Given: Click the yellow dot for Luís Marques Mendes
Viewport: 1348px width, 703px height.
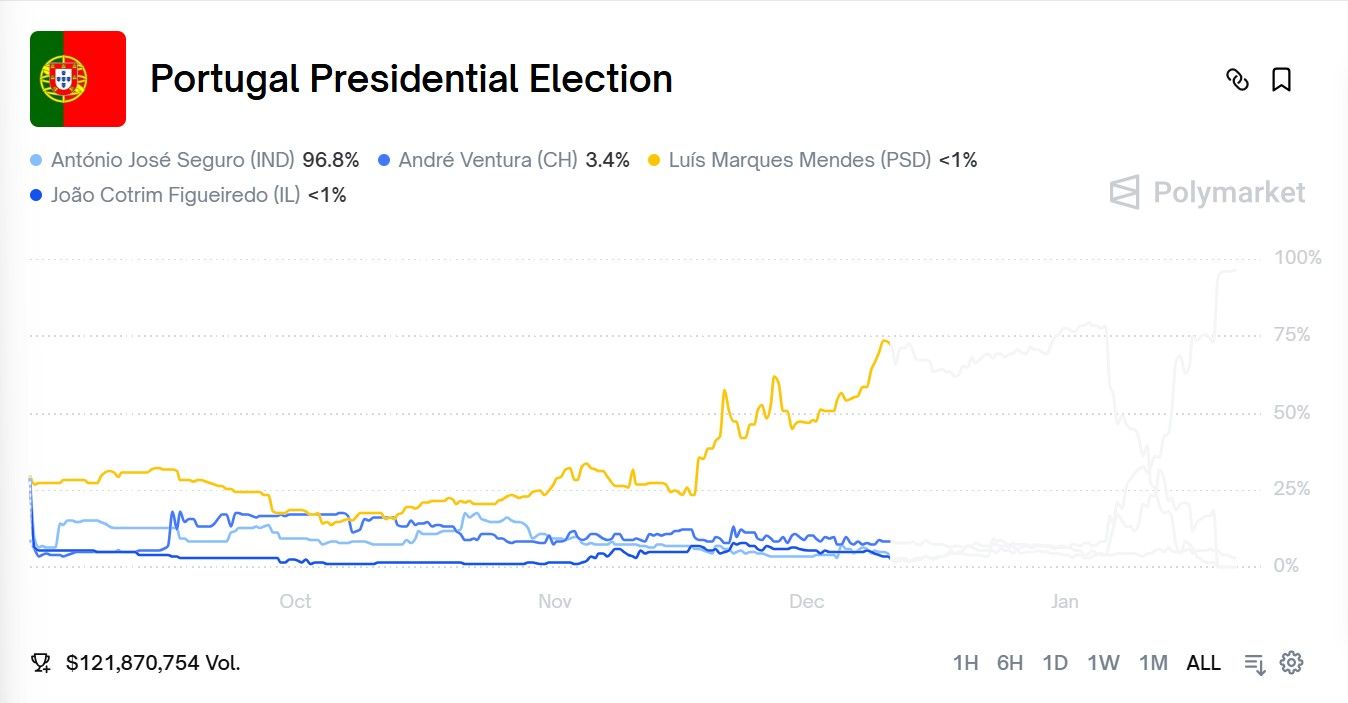Looking at the screenshot, I should 655,160.
